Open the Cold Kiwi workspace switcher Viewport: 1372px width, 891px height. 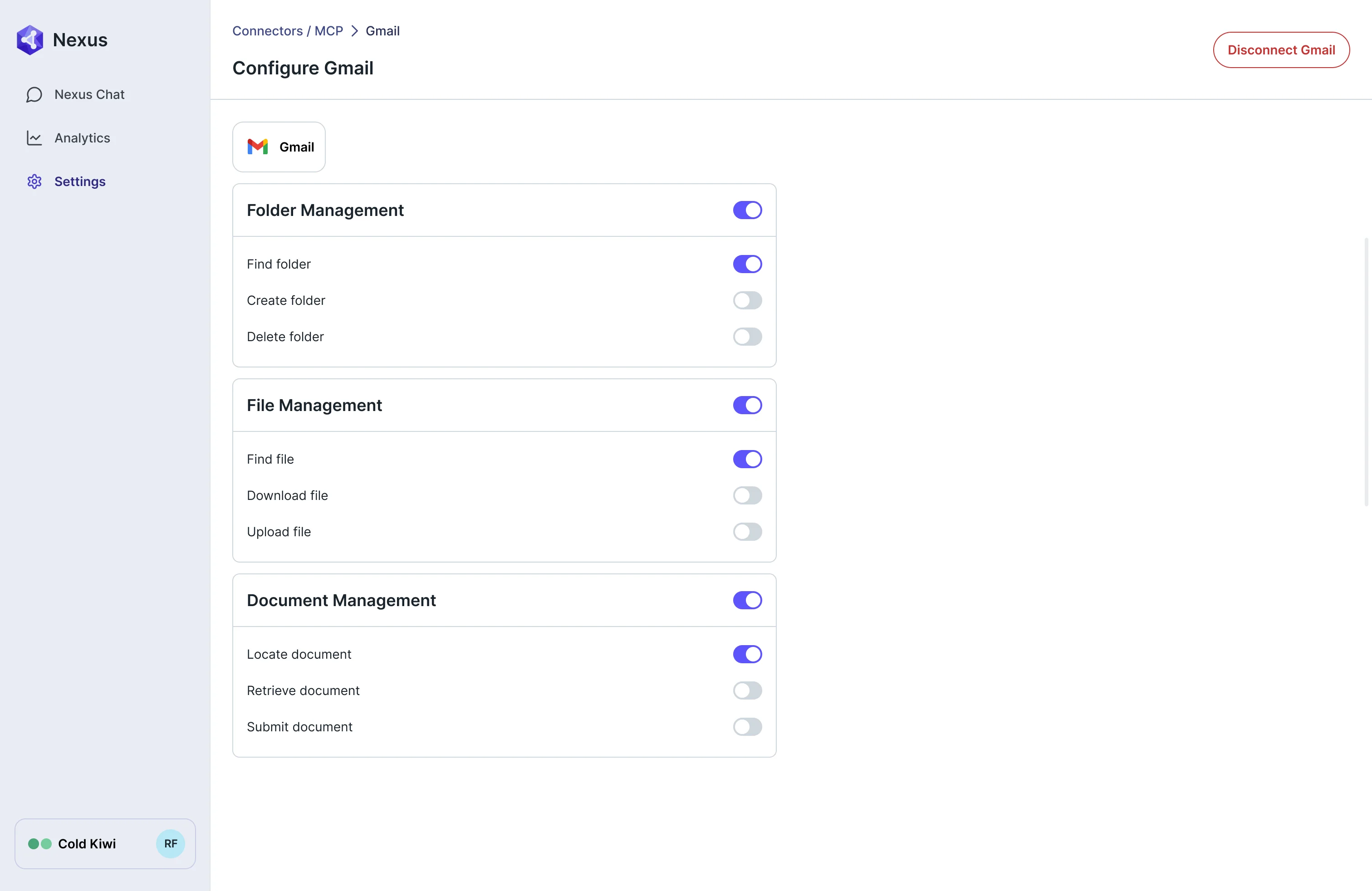pos(105,844)
